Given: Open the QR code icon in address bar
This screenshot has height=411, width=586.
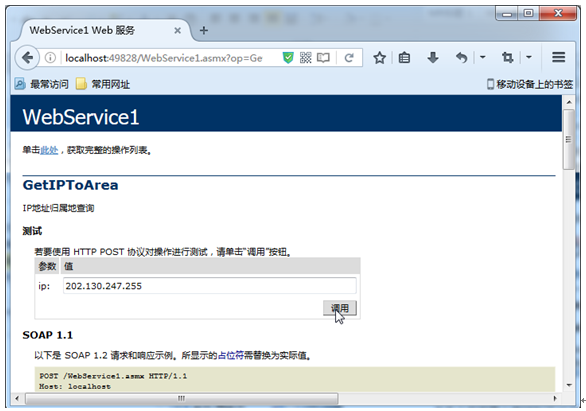Looking at the screenshot, I should pos(305,58).
